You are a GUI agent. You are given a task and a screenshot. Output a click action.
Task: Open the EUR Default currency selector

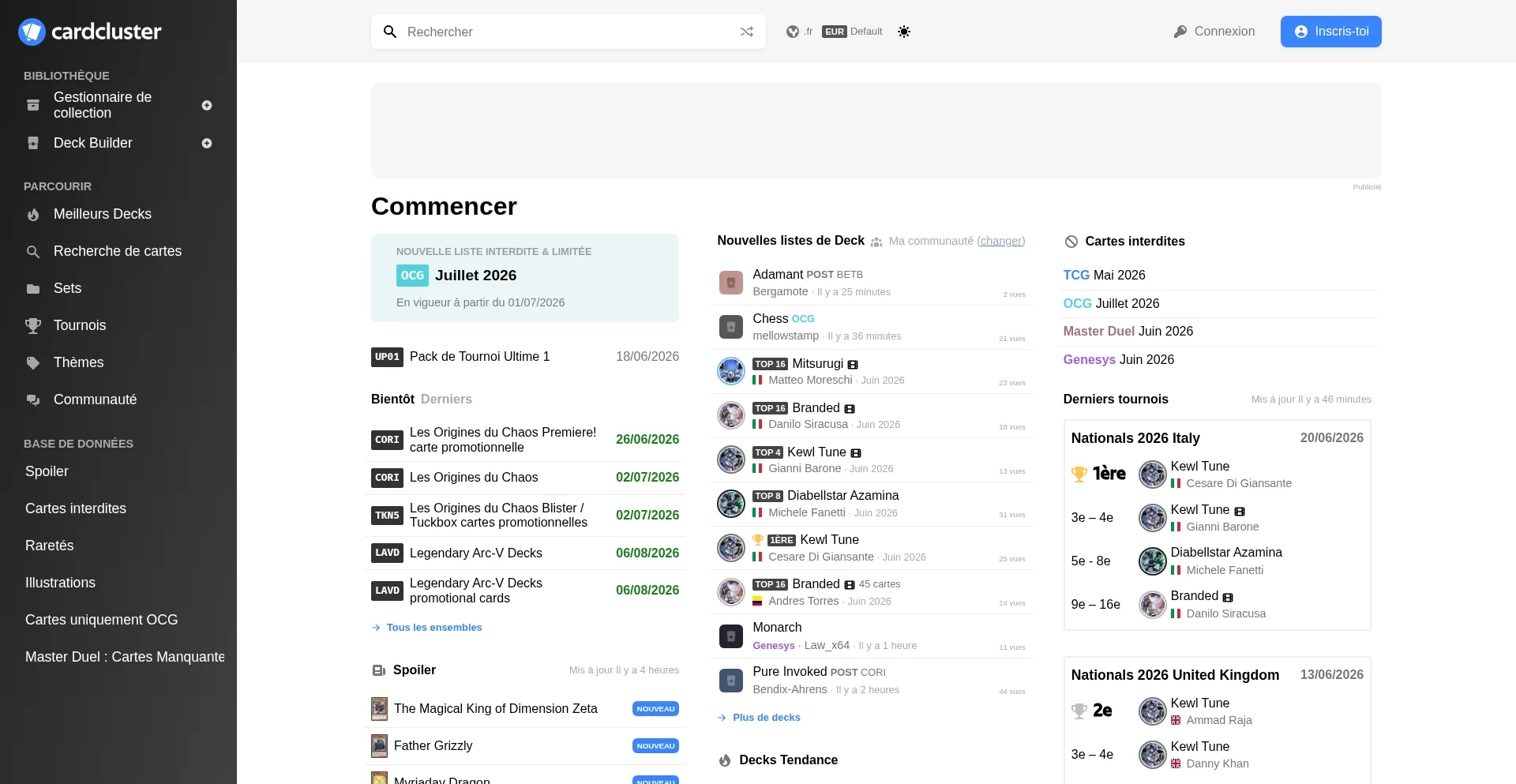852,32
